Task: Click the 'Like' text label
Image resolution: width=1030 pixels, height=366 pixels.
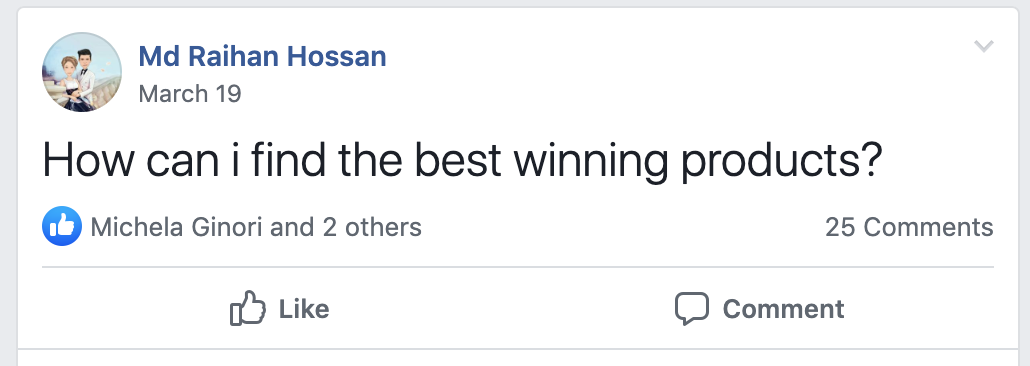Action: pyautogui.click(x=304, y=309)
